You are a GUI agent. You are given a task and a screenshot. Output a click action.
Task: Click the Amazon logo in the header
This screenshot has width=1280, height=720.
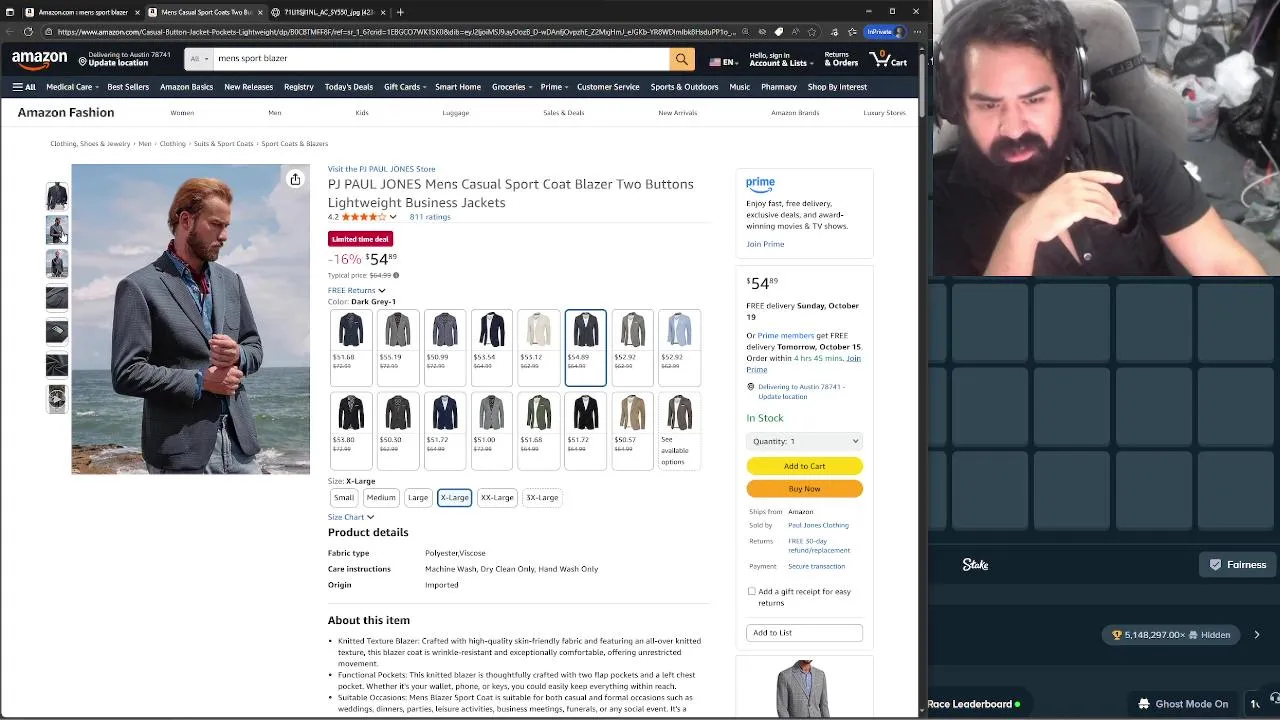(39, 60)
